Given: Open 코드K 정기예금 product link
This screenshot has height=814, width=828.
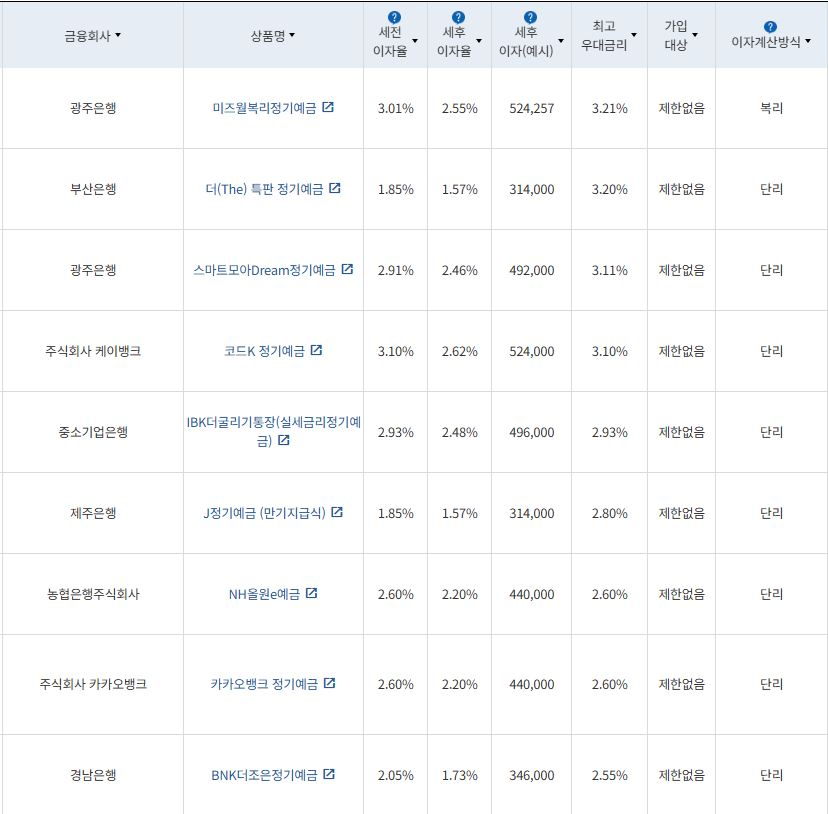Looking at the screenshot, I should click(x=264, y=351).
